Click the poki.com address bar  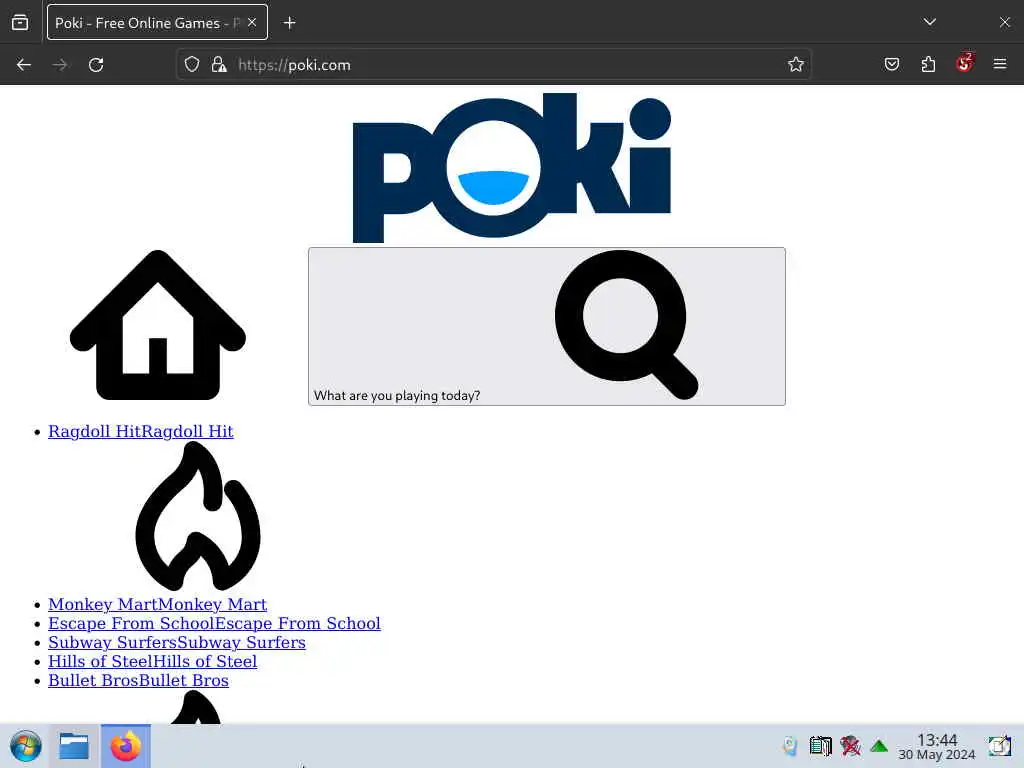(496, 65)
